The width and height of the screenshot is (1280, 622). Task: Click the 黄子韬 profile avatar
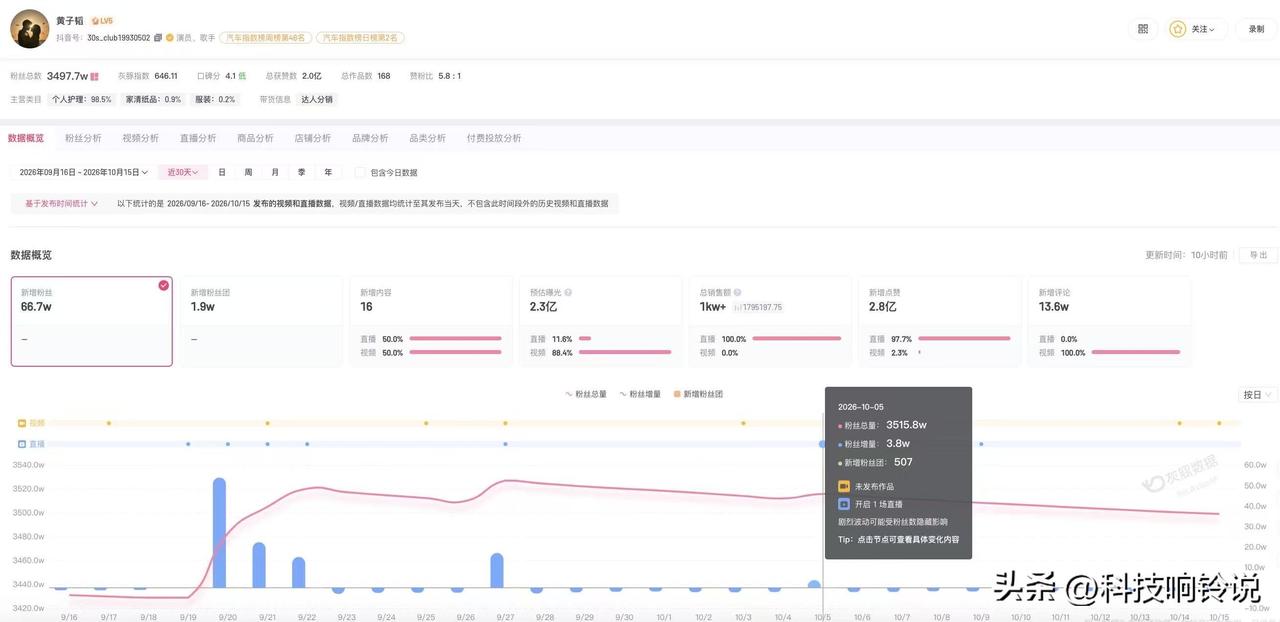(30, 29)
